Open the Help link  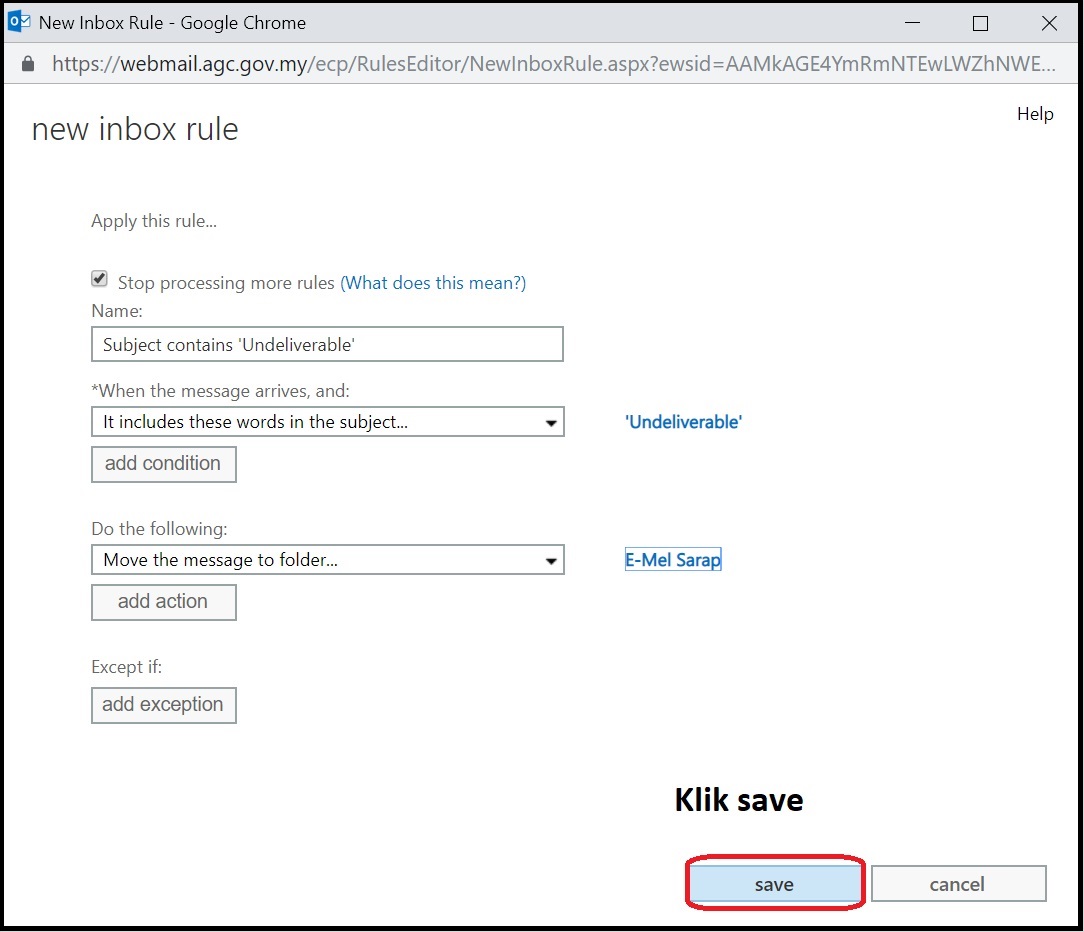coord(1035,114)
